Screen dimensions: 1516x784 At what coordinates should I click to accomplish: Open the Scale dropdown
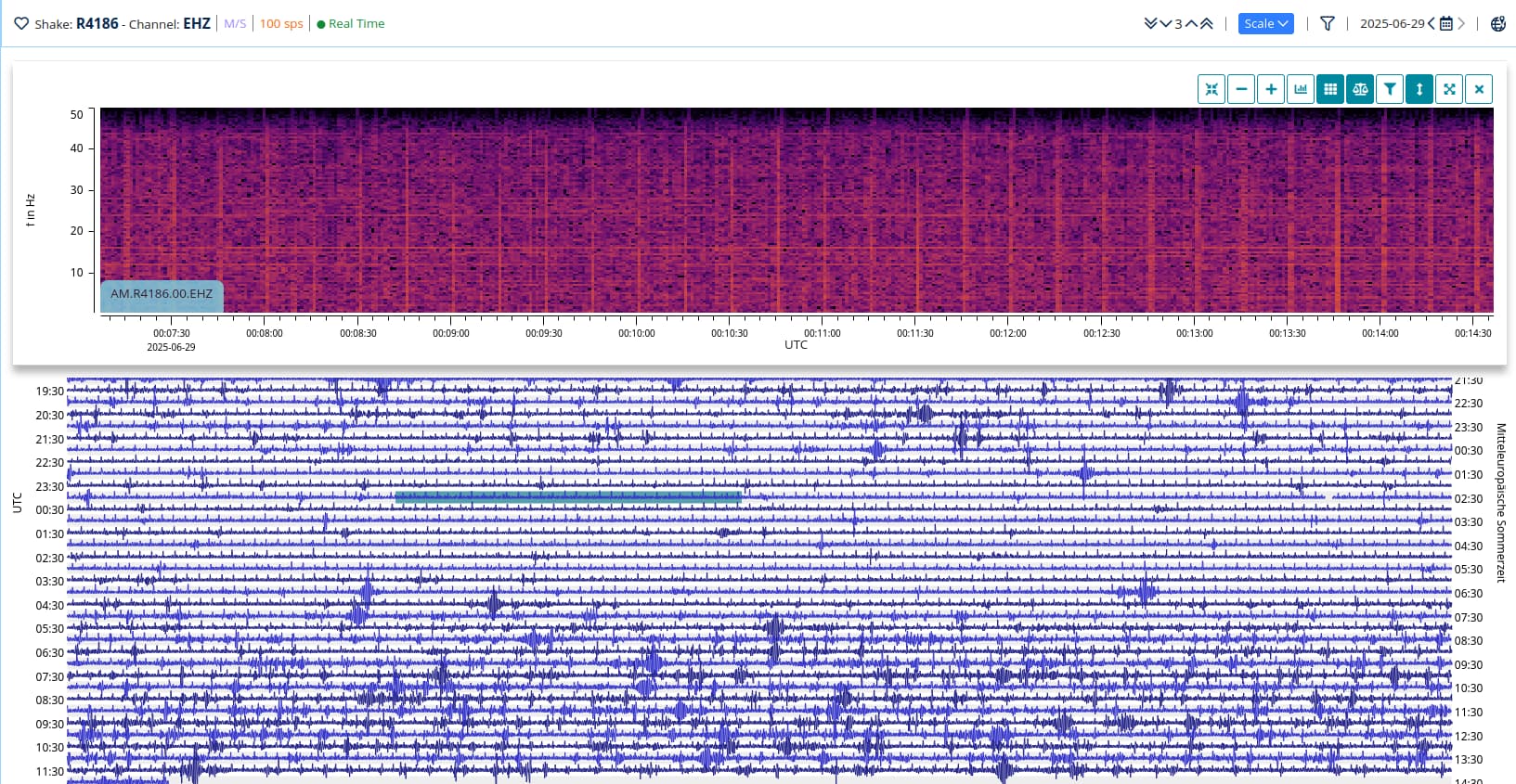point(1266,24)
